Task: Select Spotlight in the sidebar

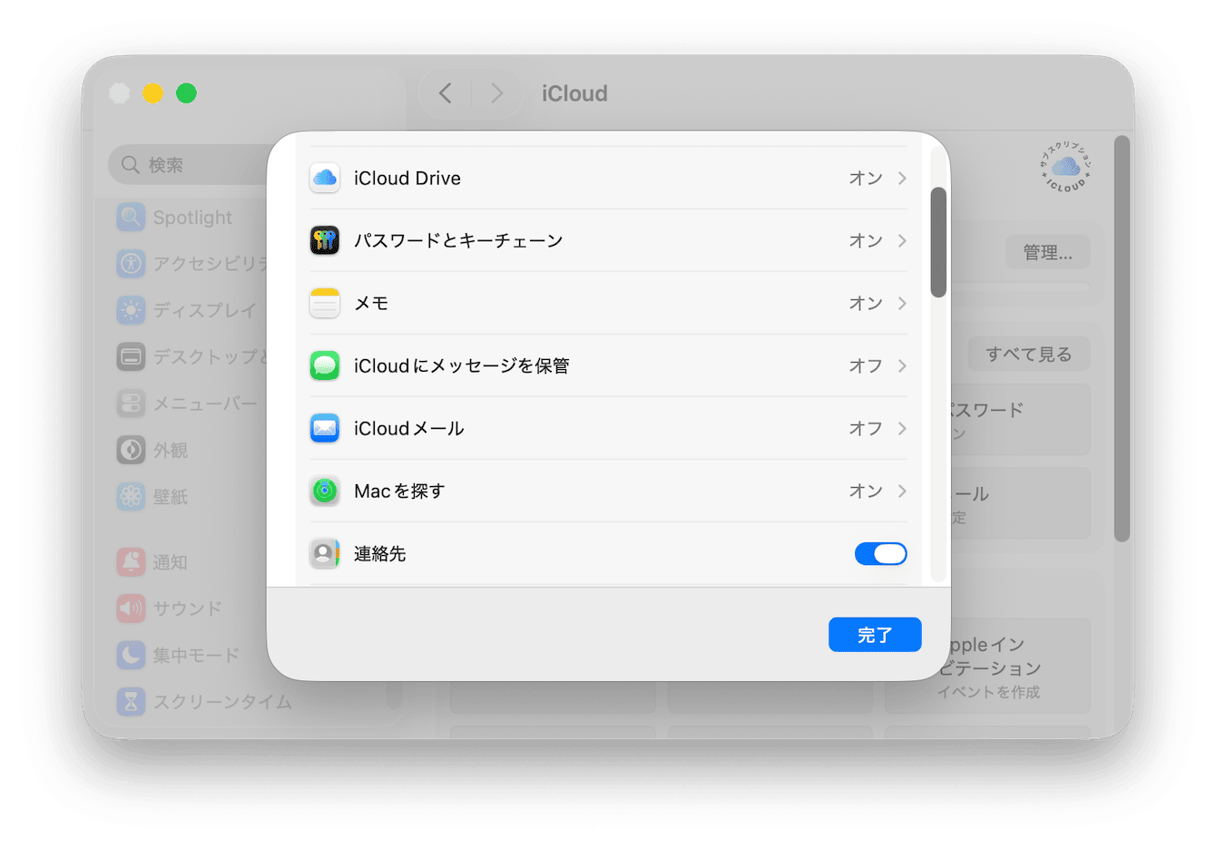Action: (192, 217)
